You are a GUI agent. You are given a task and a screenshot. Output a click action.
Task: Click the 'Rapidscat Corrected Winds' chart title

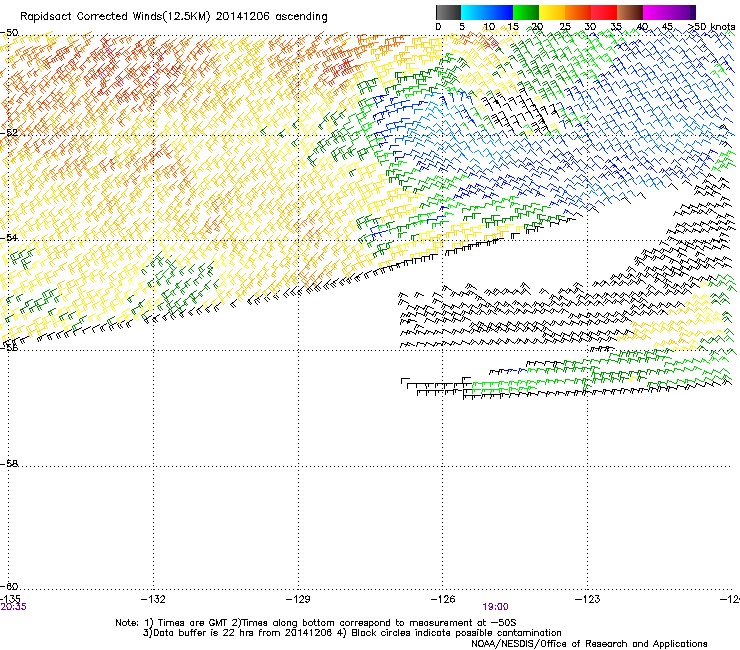pyautogui.click(x=174, y=17)
